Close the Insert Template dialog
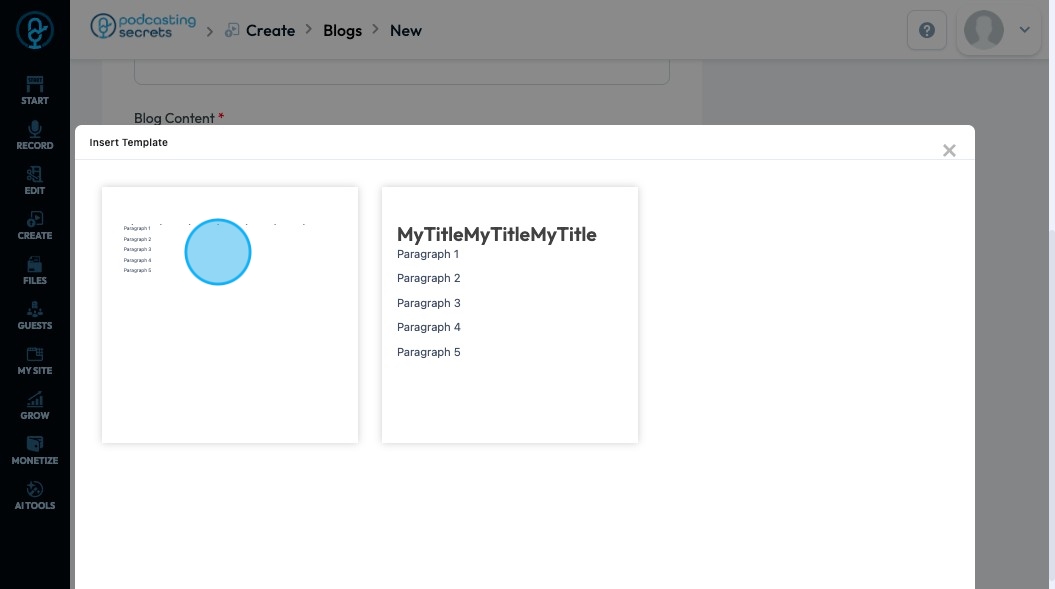Image resolution: width=1055 pixels, height=589 pixels. tap(949, 150)
